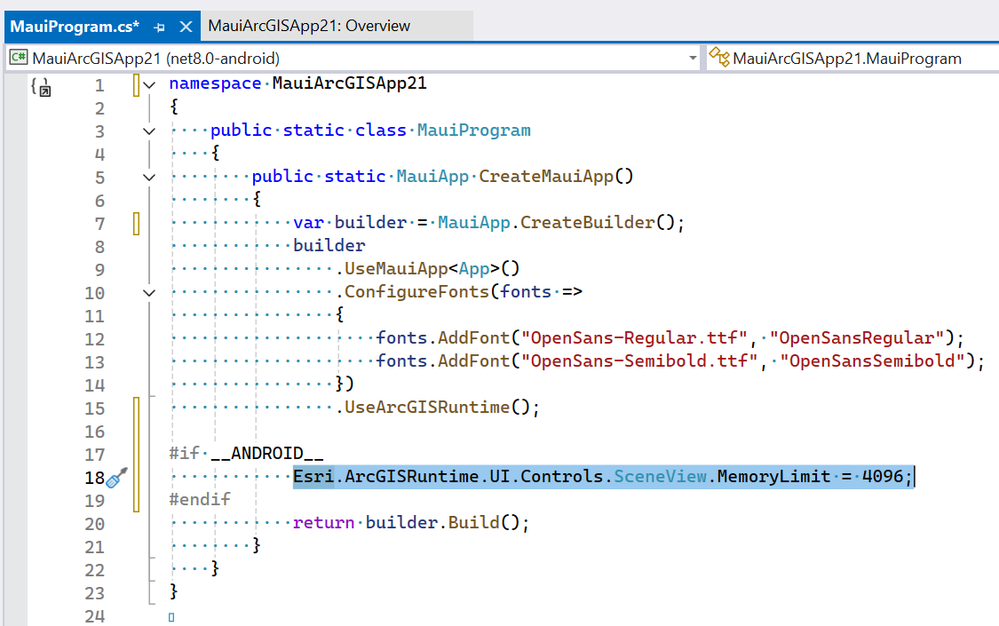Click the MauiApp type in CreateBuilder line
Image resolution: width=999 pixels, height=626 pixels.
point(473,222)
